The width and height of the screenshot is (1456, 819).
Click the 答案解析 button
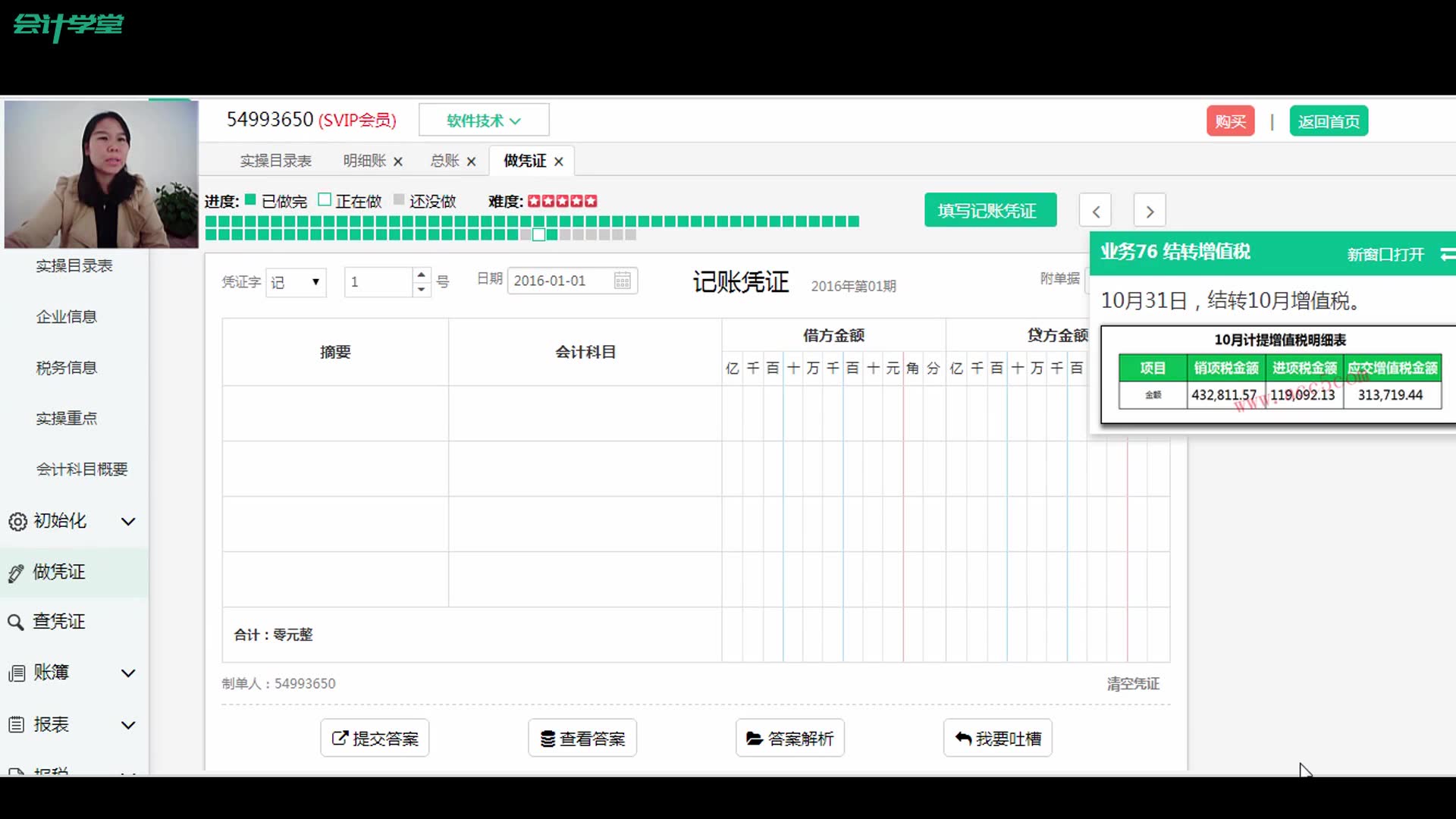click(789, 738)
